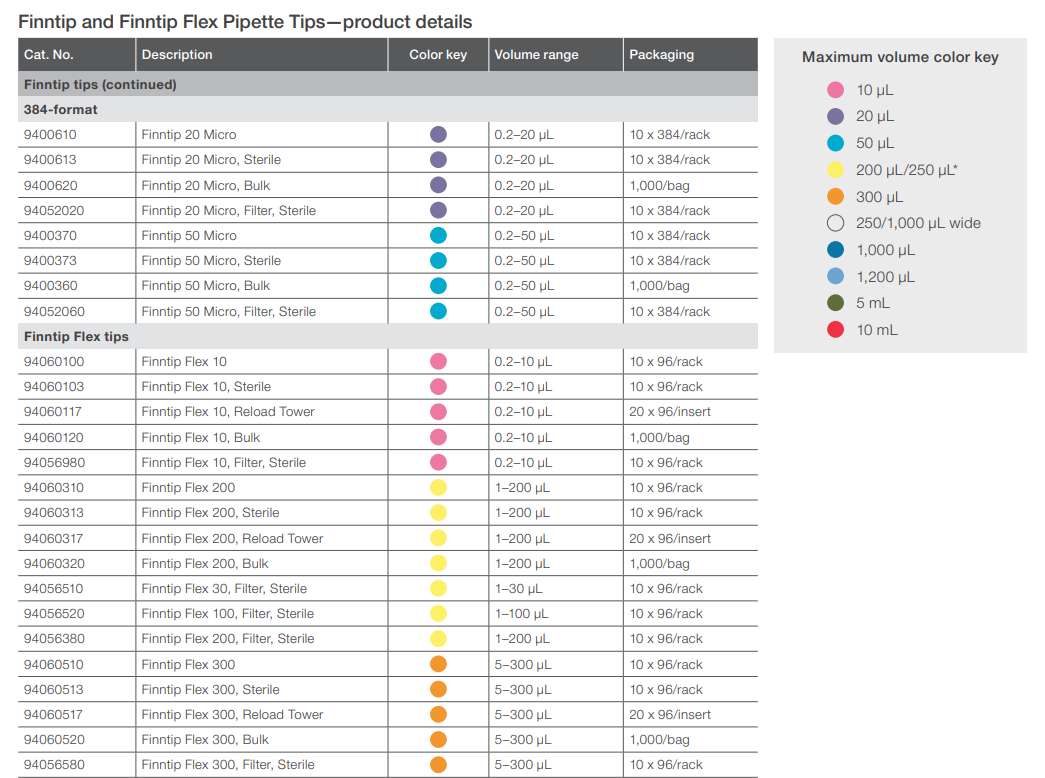The image size is (1045, 778).
Task: Select the orange 300 µL legend swatch
Action: (835, 197)
